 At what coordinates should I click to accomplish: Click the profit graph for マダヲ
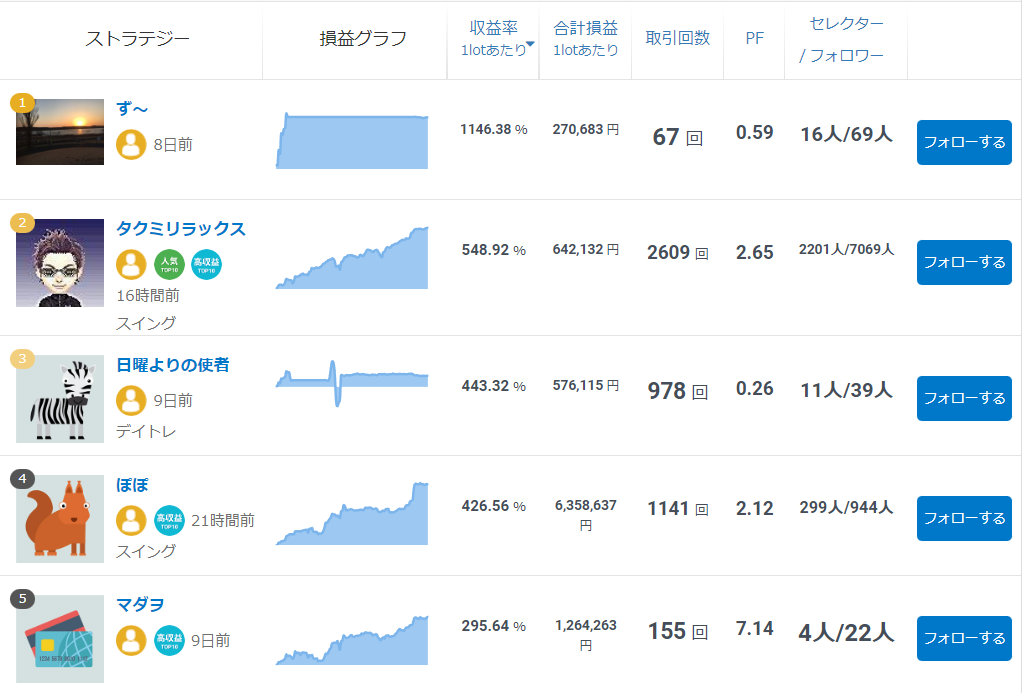(x=352, y=640)
